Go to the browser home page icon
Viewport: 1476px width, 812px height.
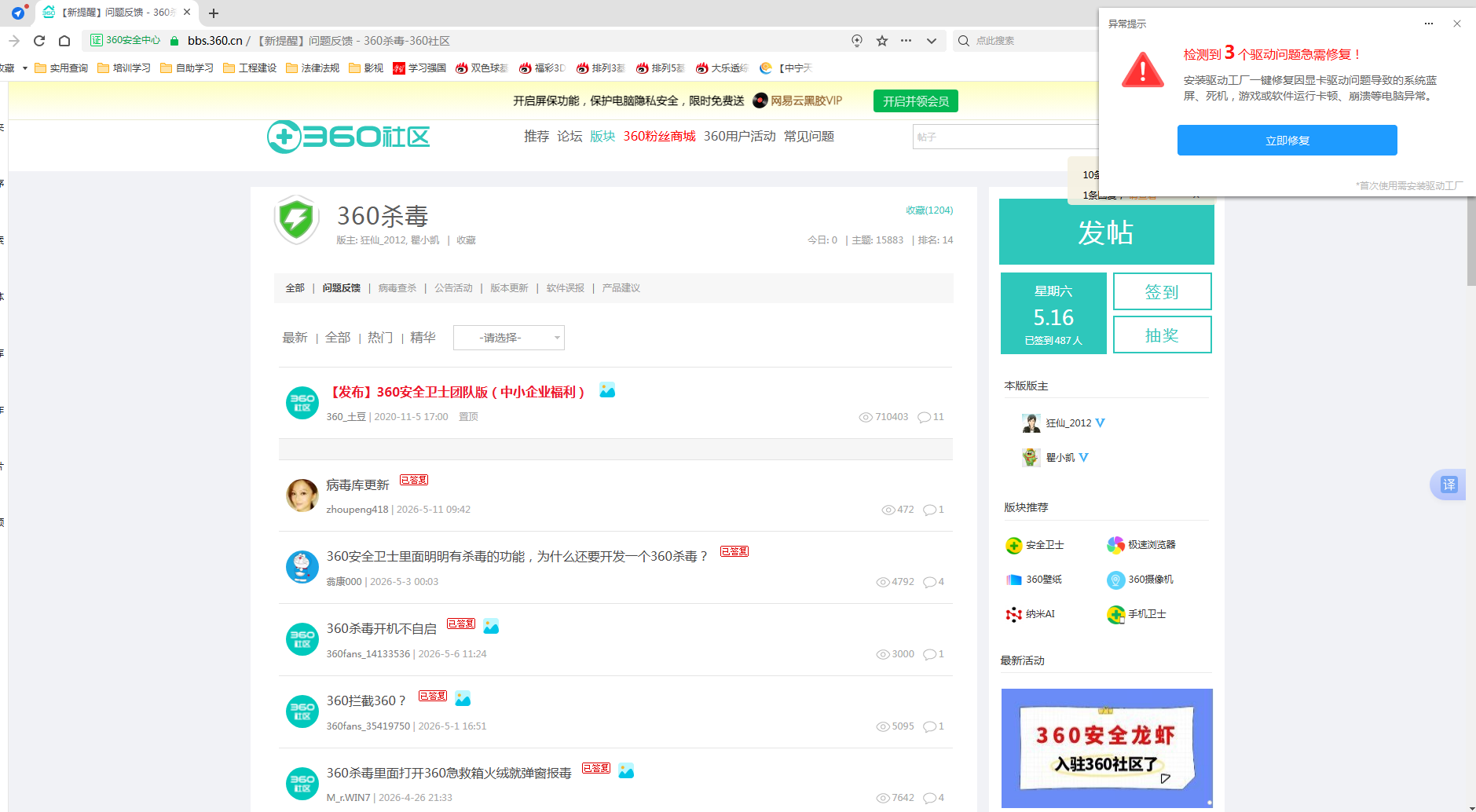(64, 41)
